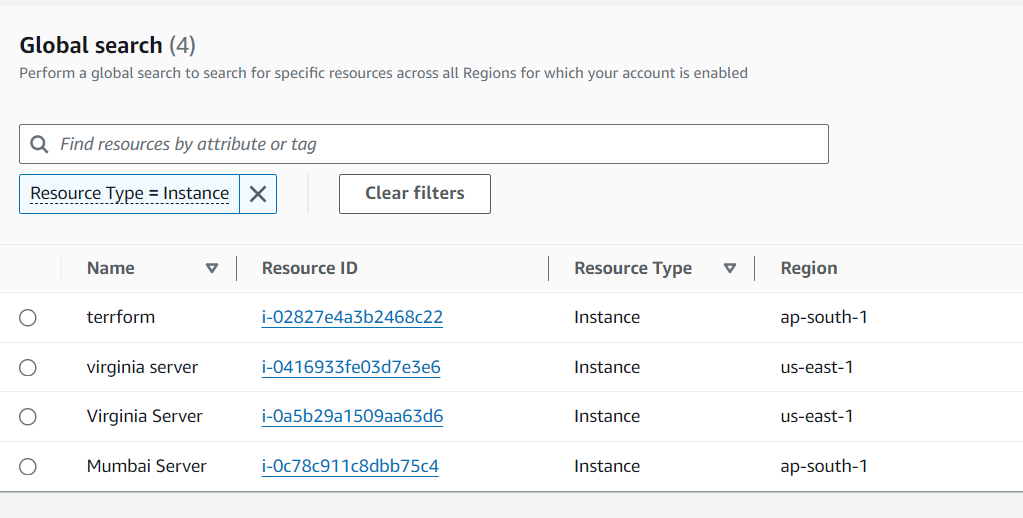
Task: Open instance i-0416933fe03d7e3e6
Action: pos(351,367)
